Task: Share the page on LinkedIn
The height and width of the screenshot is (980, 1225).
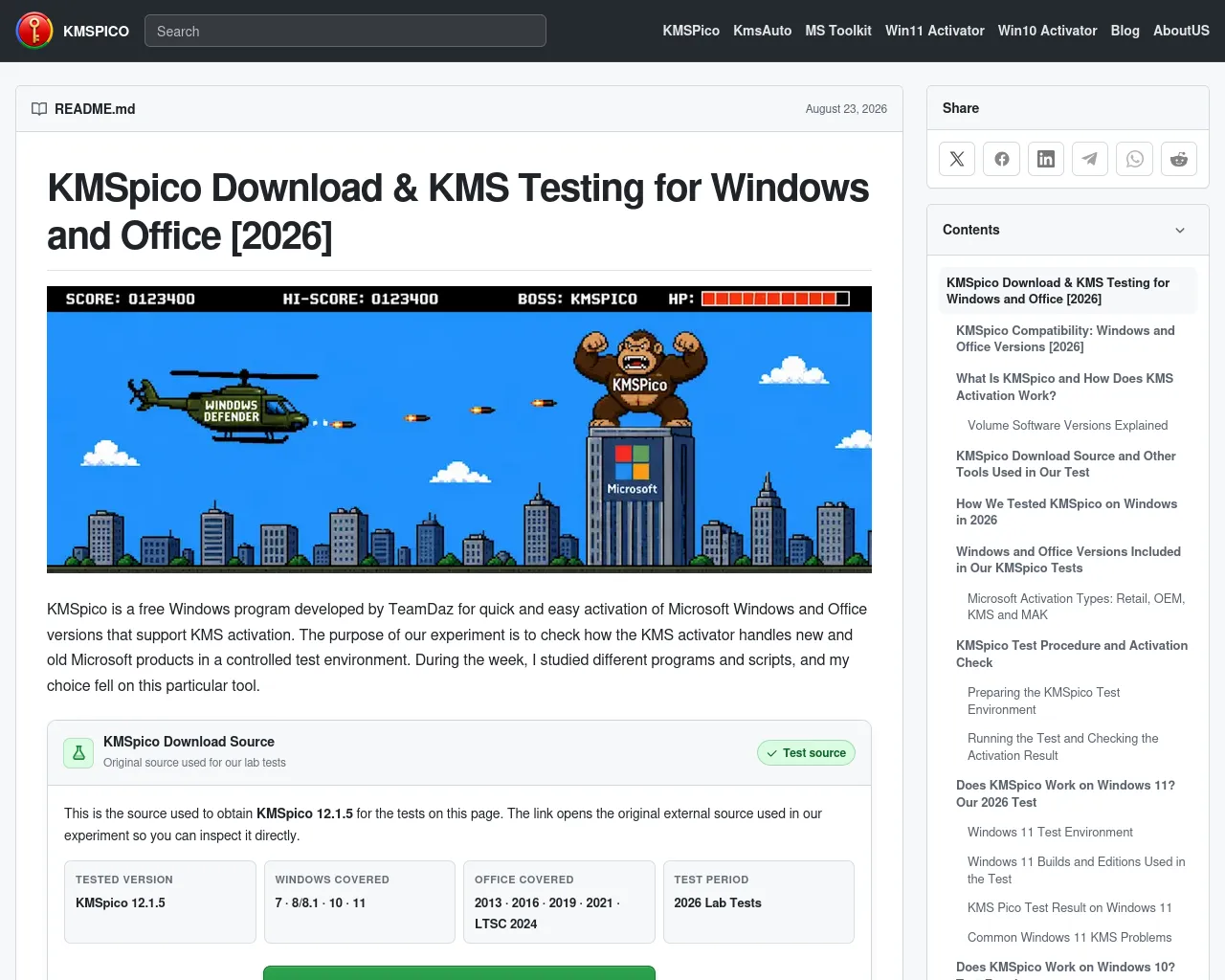Action: click(x=1046, y=159)
